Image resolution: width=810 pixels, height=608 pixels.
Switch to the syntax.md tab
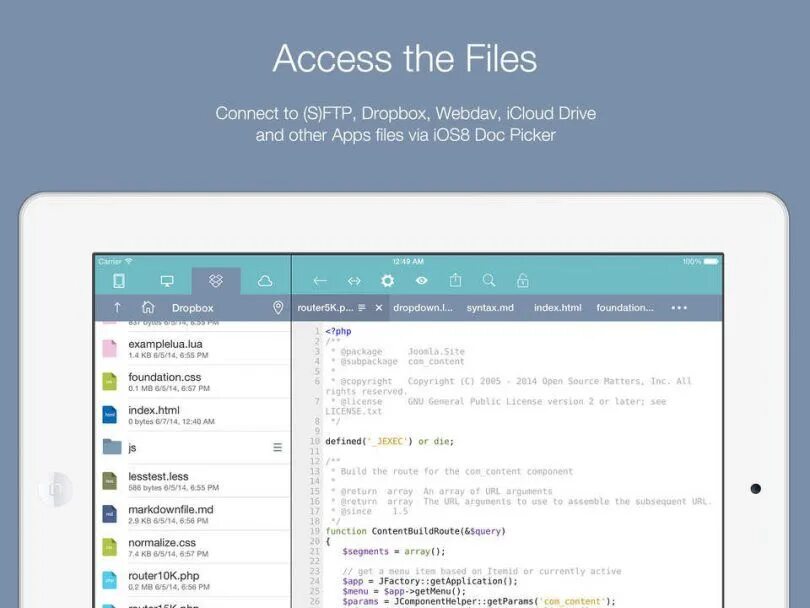pyautogui.click(x=490, y=307)
